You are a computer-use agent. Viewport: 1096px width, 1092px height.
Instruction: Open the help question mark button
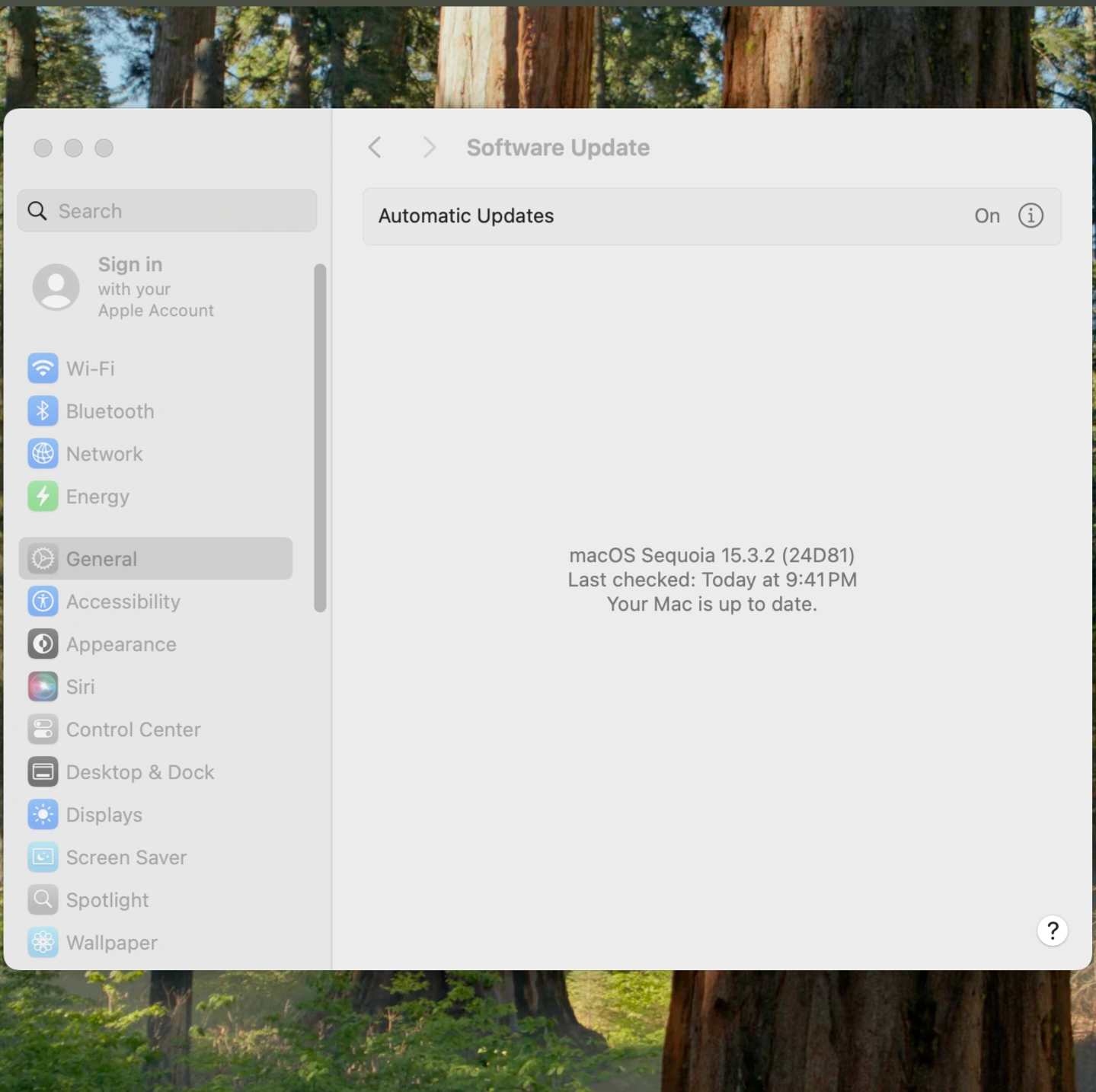(1052, 931)
